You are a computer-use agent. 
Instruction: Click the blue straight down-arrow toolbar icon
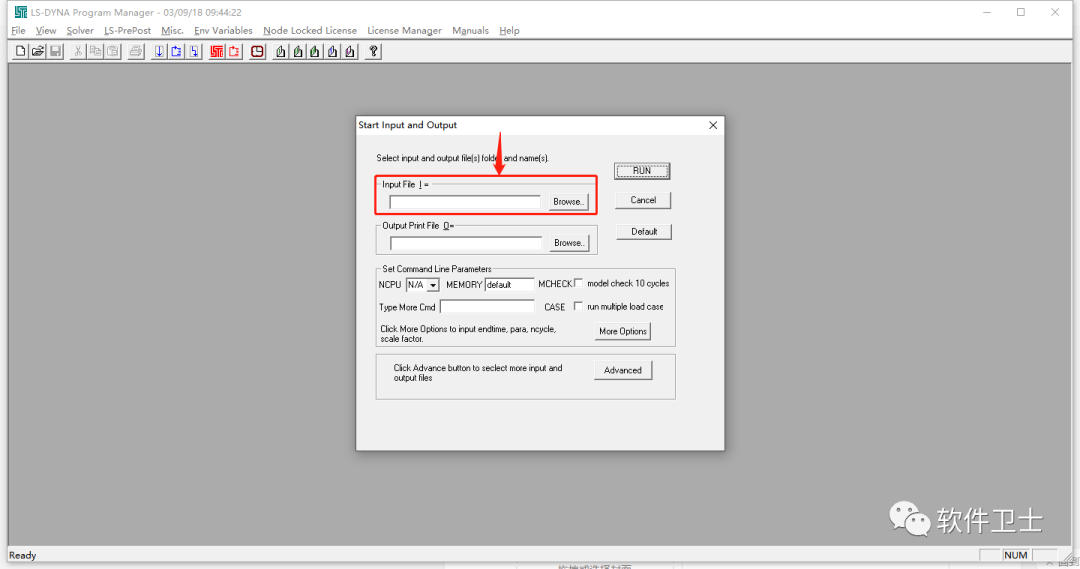pyautogui.click(x=159, y=51)
